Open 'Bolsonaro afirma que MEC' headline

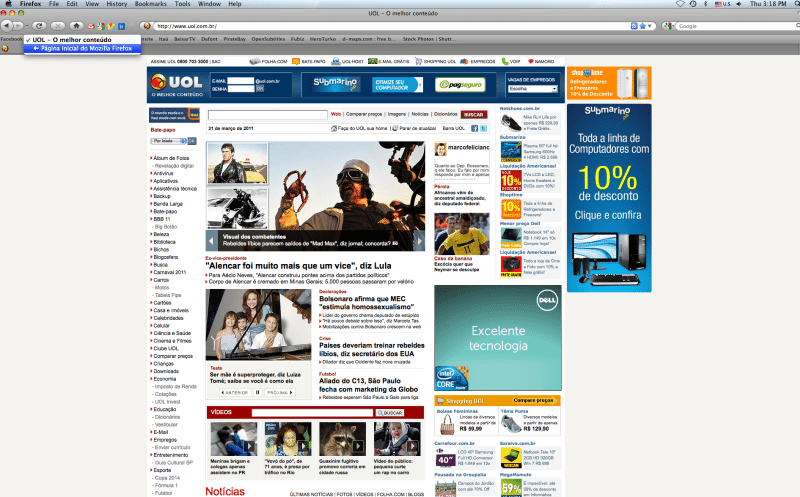366,303
